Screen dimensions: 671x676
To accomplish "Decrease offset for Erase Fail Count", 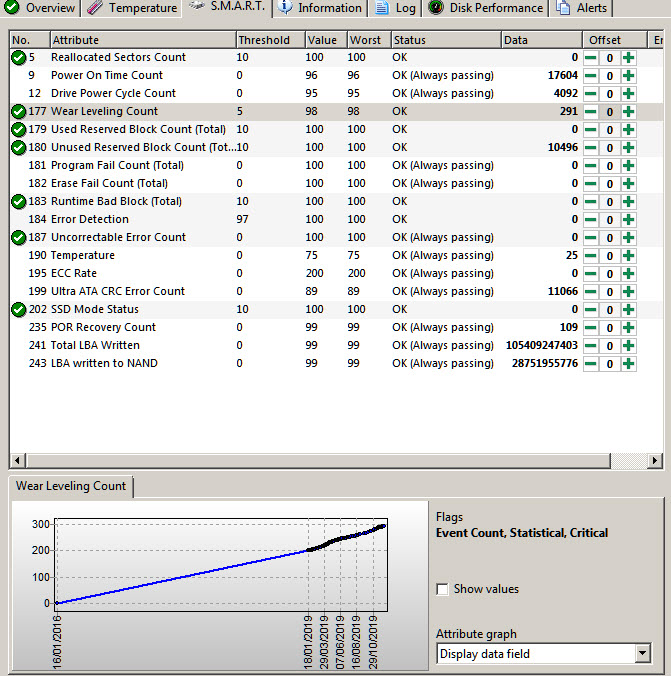I will (591, 184).
